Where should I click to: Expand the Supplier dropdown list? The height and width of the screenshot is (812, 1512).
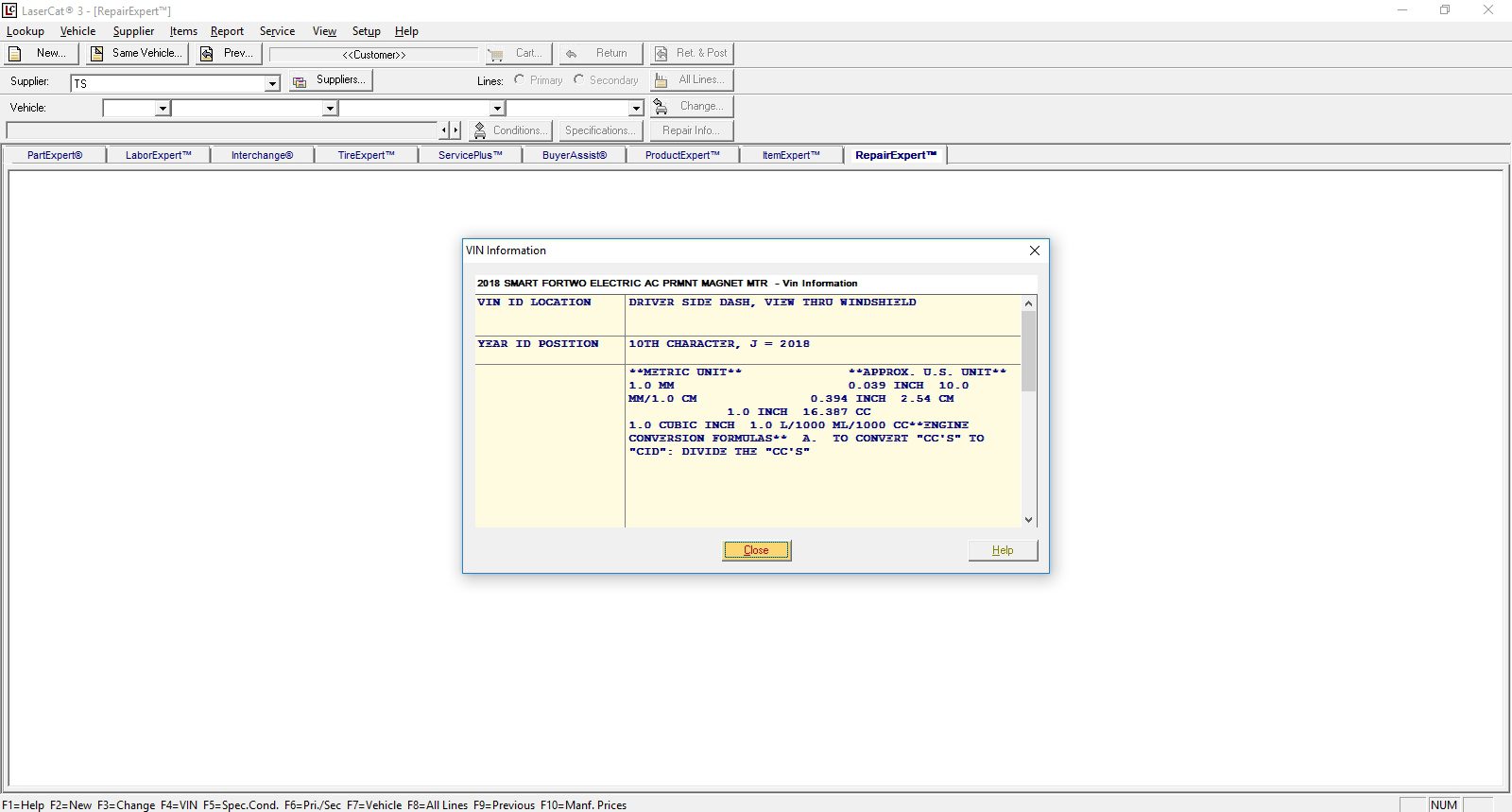tap(272, 83)
